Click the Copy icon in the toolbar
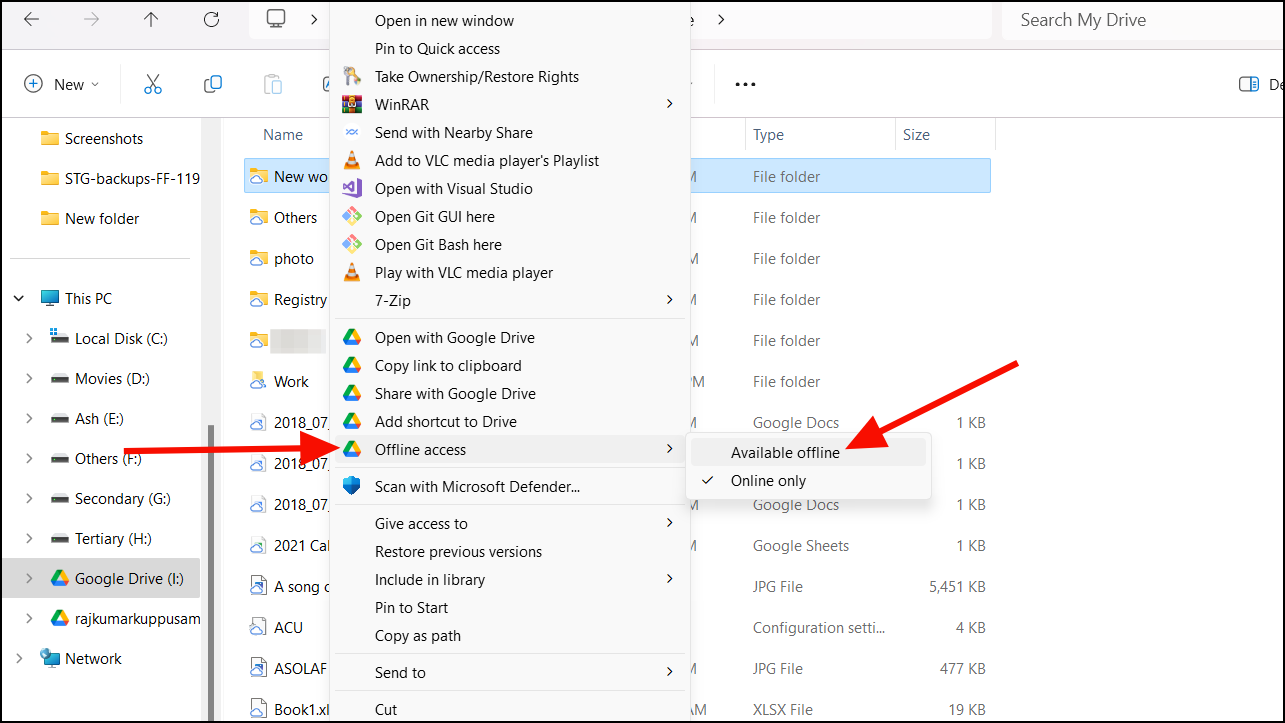Image resolution: width=1285 pixels, height=723 pixels. tap(212, 84)
